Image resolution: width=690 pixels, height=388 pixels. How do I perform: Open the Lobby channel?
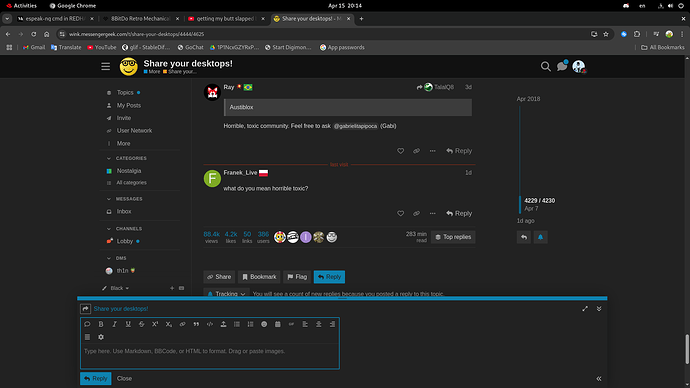125,241
